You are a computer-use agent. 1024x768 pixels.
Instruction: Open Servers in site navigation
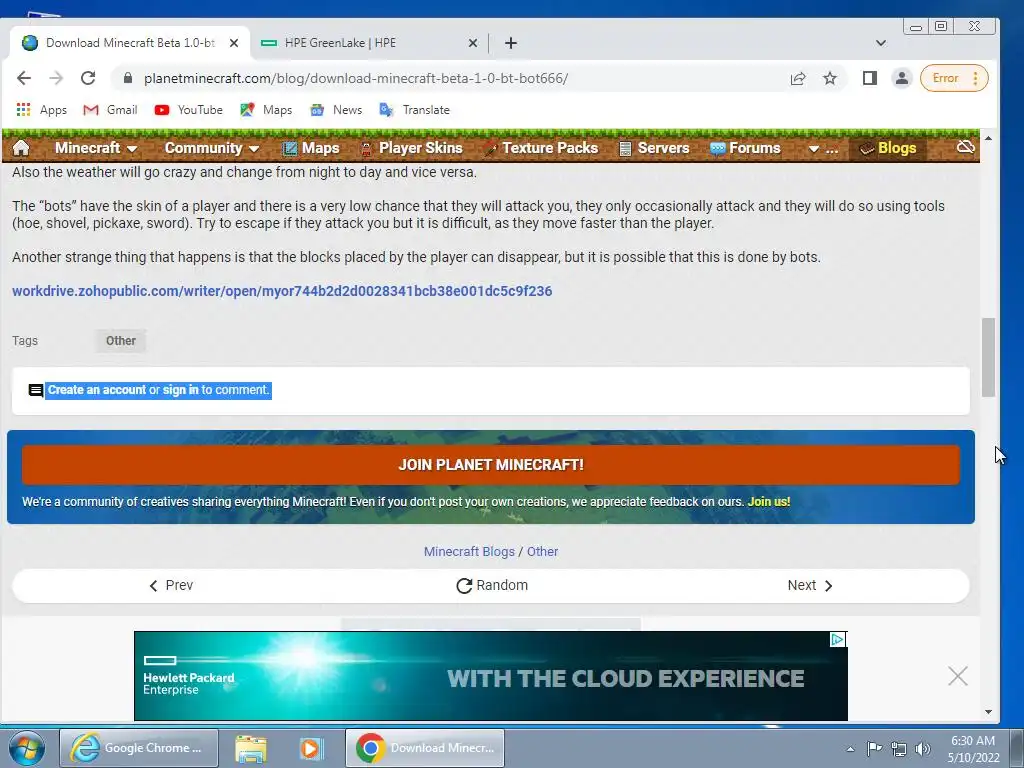(654, 148)
